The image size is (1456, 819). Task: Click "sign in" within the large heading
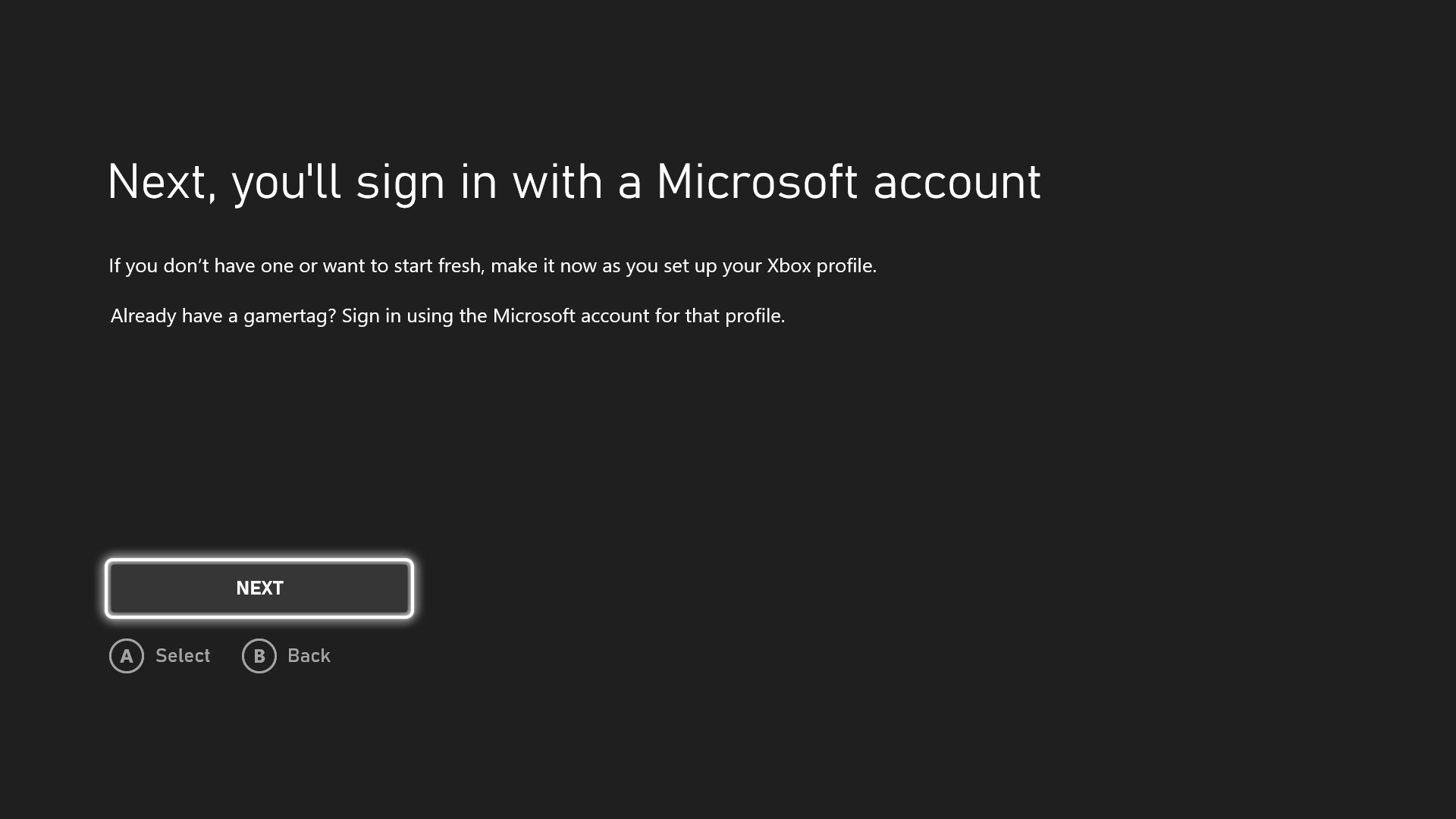tap(426, 183)
